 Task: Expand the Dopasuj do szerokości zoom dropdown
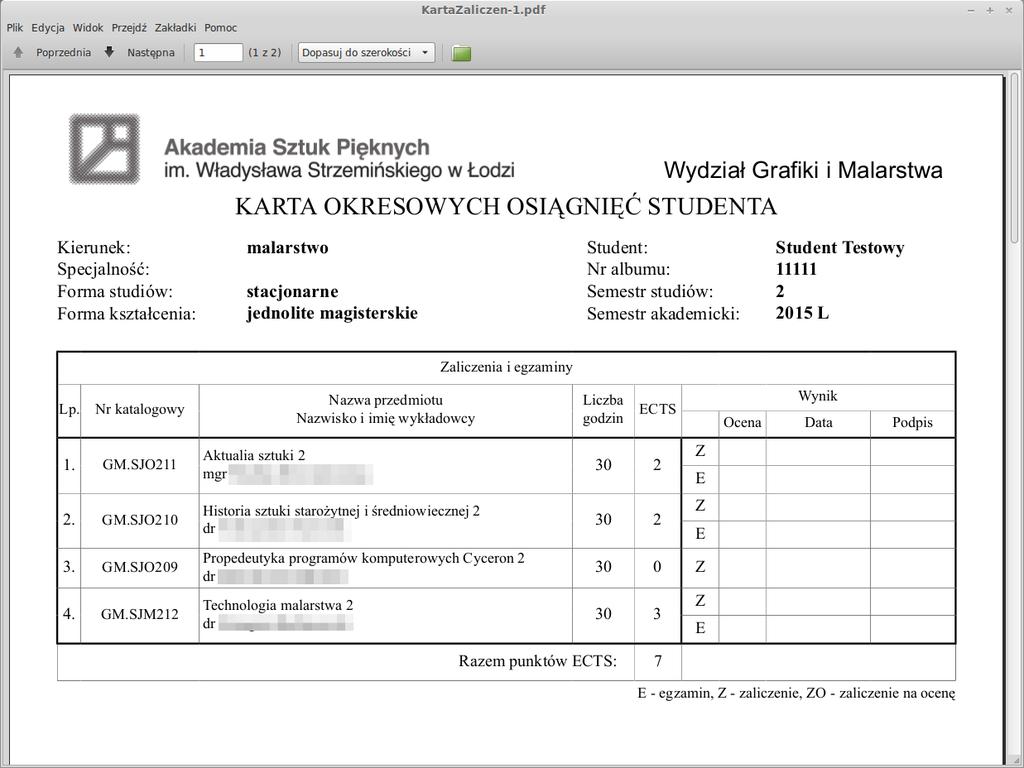366,52
